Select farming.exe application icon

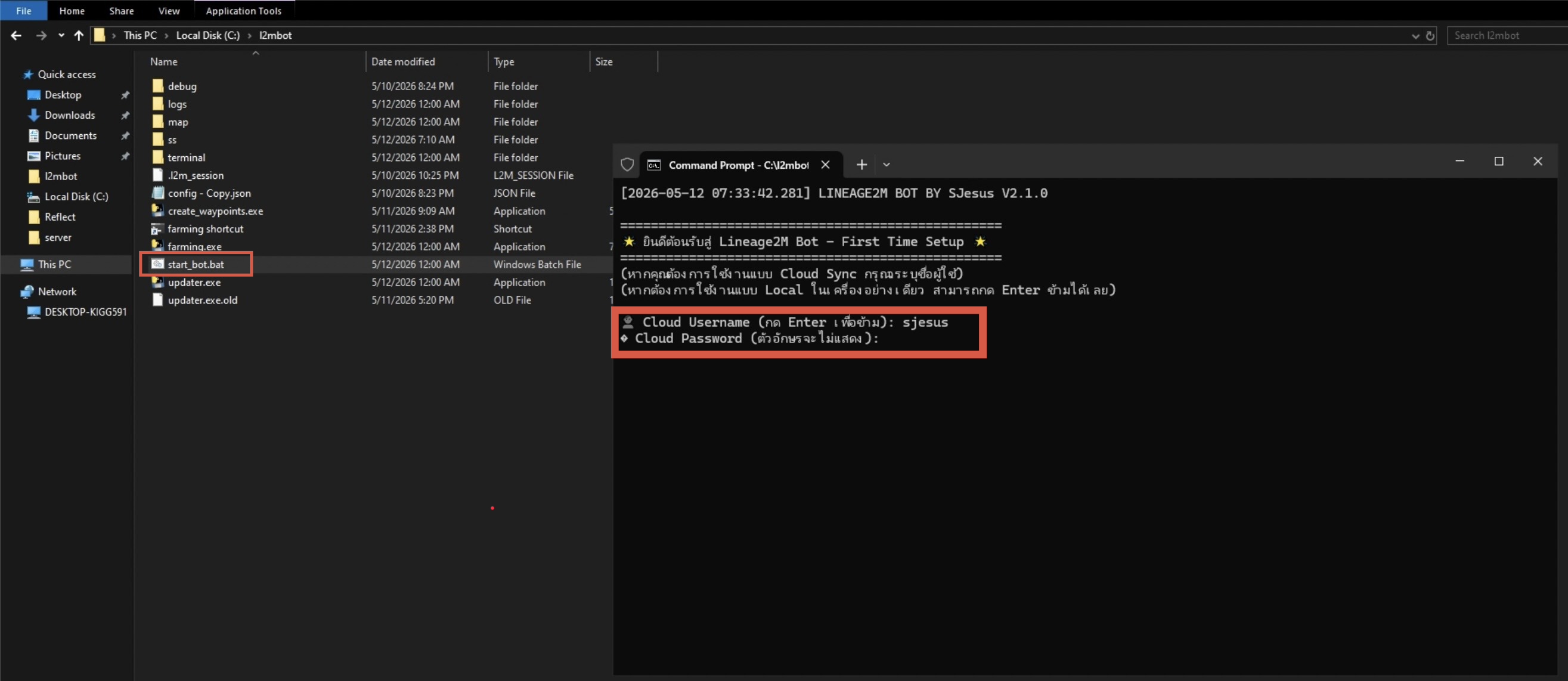pyautogui.click(x=157, y=245)
